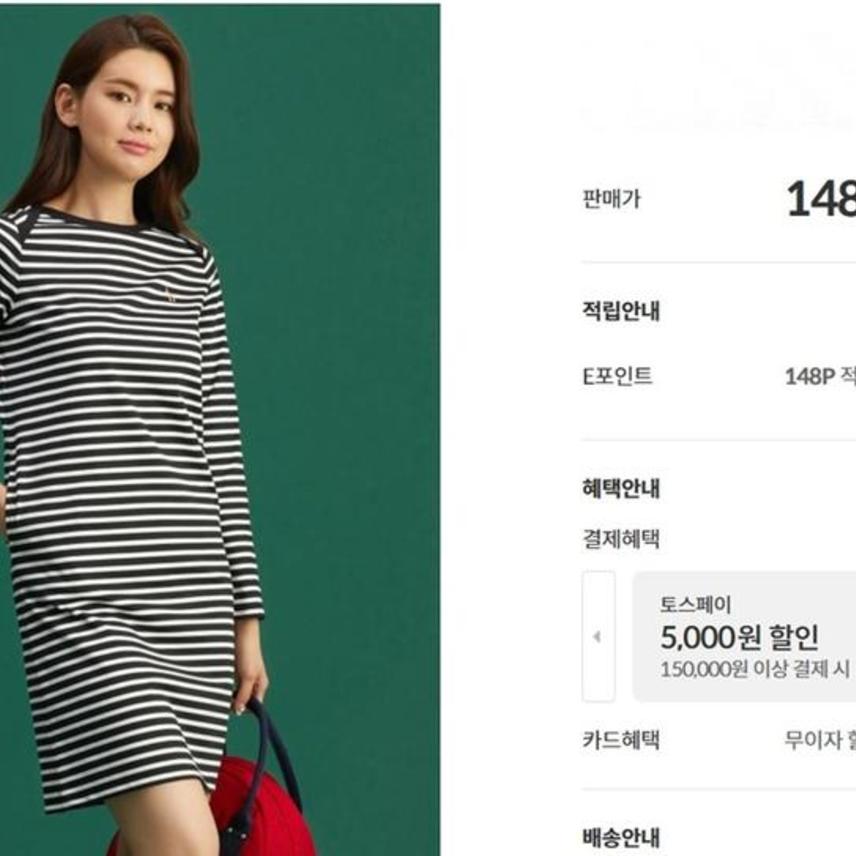Click the small logo embroidered on the dress
The width and height of the screenshot is (856, 856).
171,295
